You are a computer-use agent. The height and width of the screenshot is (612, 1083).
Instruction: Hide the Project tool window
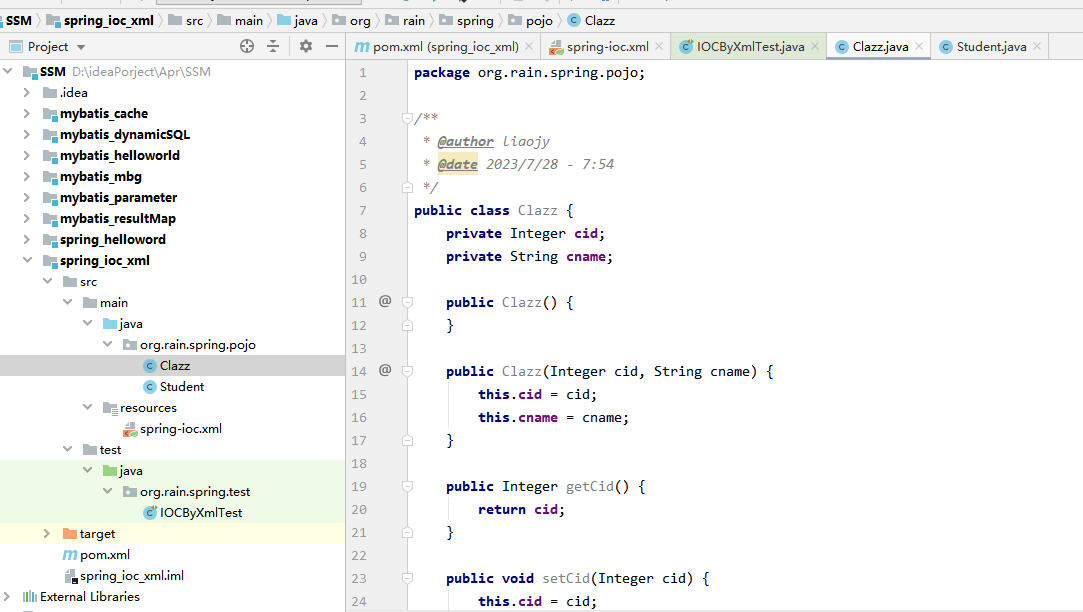pyautogui.click(x=332, y=46)
